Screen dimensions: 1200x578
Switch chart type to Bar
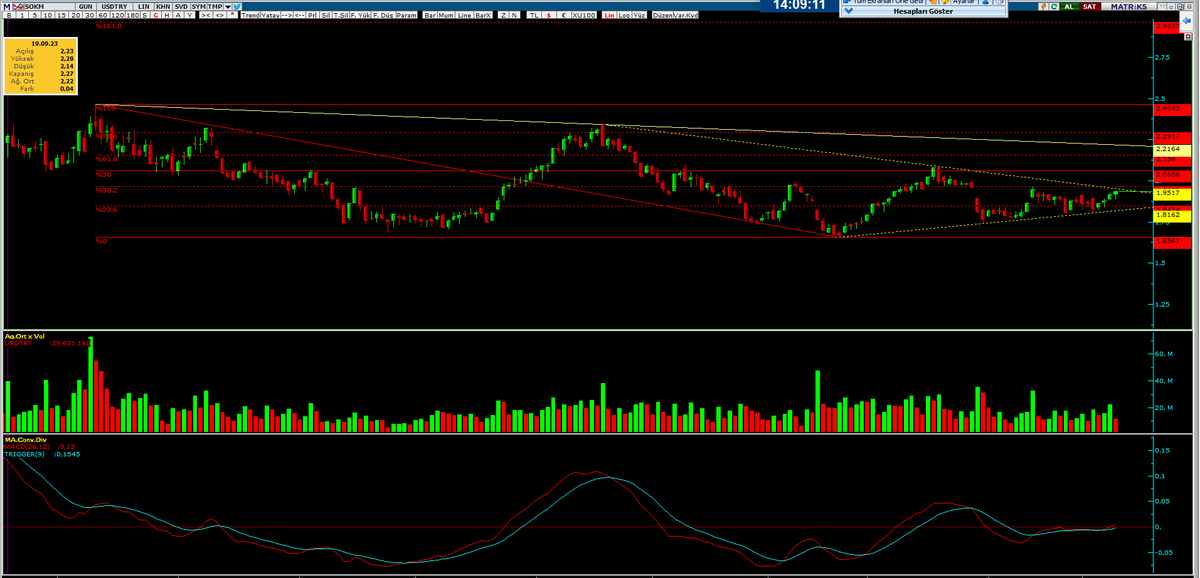pos(429,16)
